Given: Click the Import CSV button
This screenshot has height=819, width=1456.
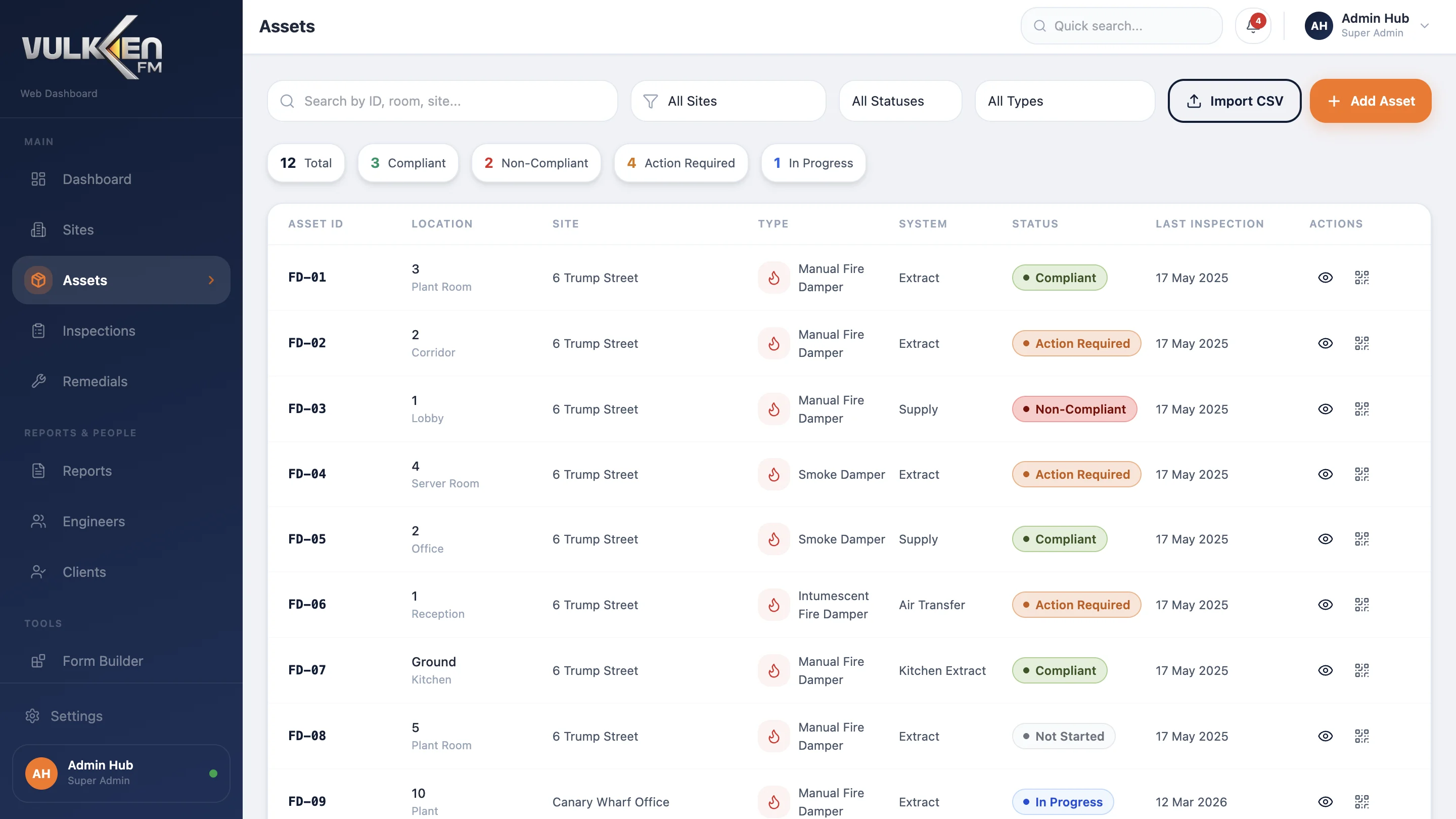Looking at the screenshot, I should [x=1235, y=101].
